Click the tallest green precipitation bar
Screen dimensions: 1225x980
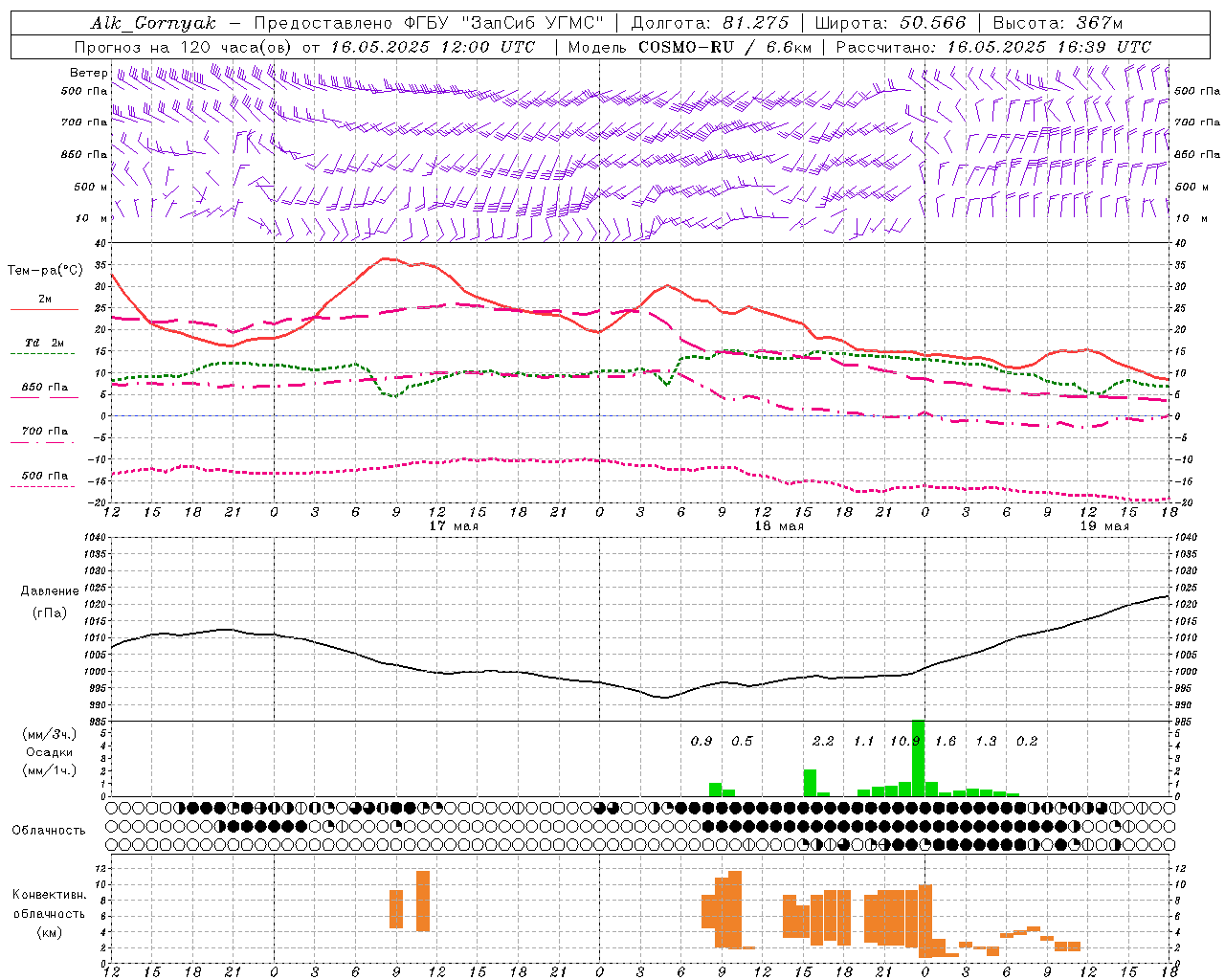[918, 758]
